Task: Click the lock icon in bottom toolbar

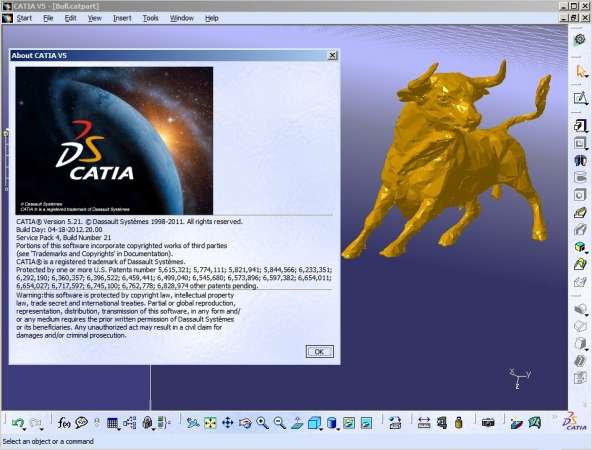Action: click(x=147, y=422)
